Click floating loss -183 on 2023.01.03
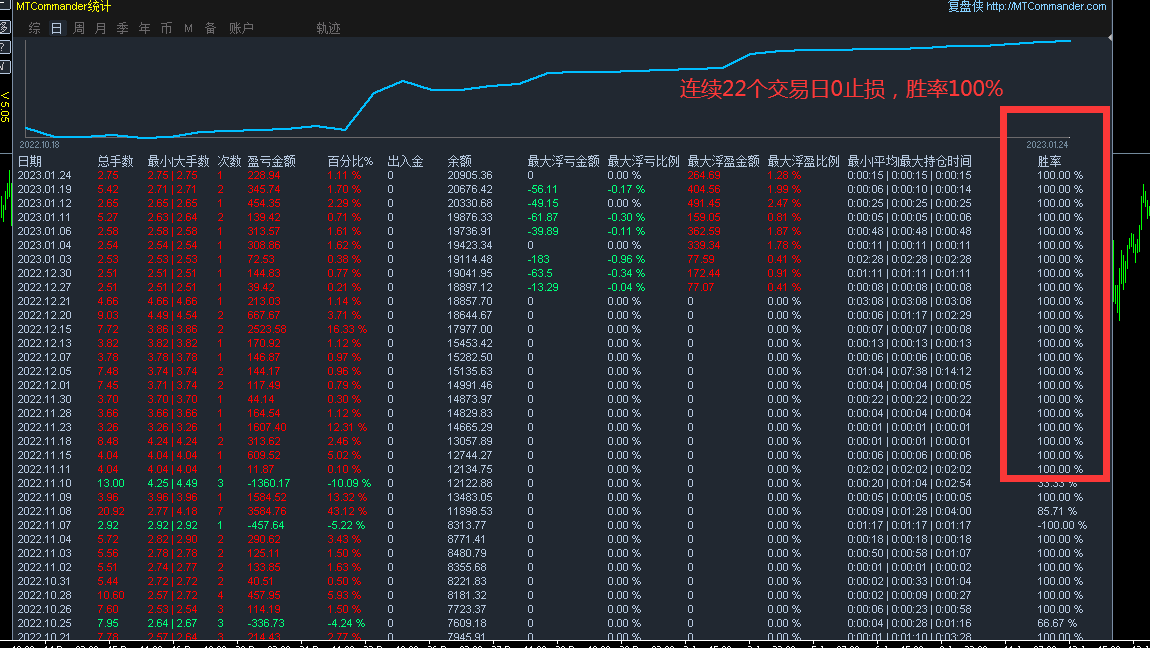This screenshot has width=1150, height=648. click(x=538, y=259)
